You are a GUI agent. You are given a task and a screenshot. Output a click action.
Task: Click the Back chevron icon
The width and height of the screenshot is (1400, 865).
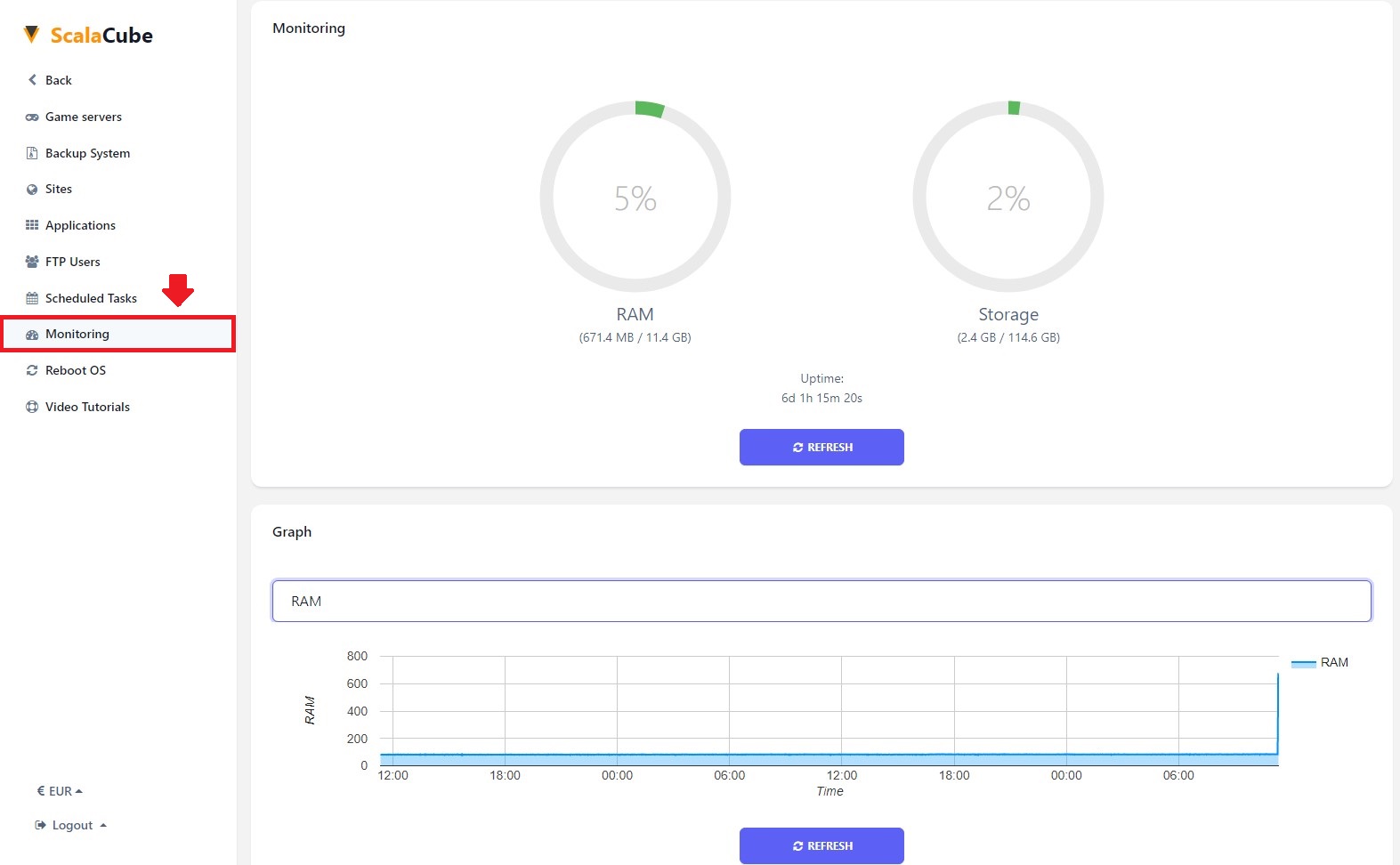(x=32, y=80)
